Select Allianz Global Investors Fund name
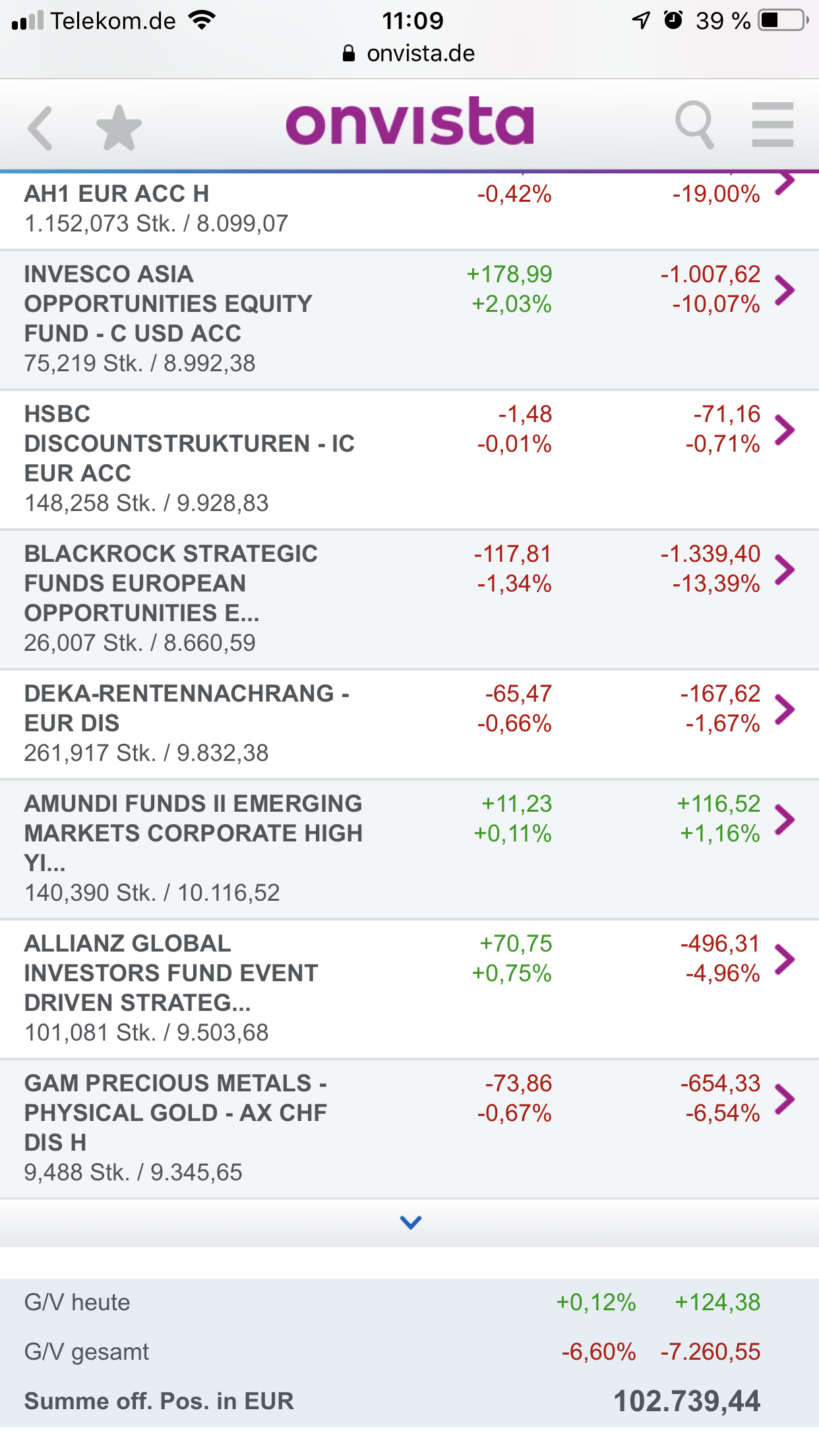Screen dimensions: 819x1456 coord(171,973)
